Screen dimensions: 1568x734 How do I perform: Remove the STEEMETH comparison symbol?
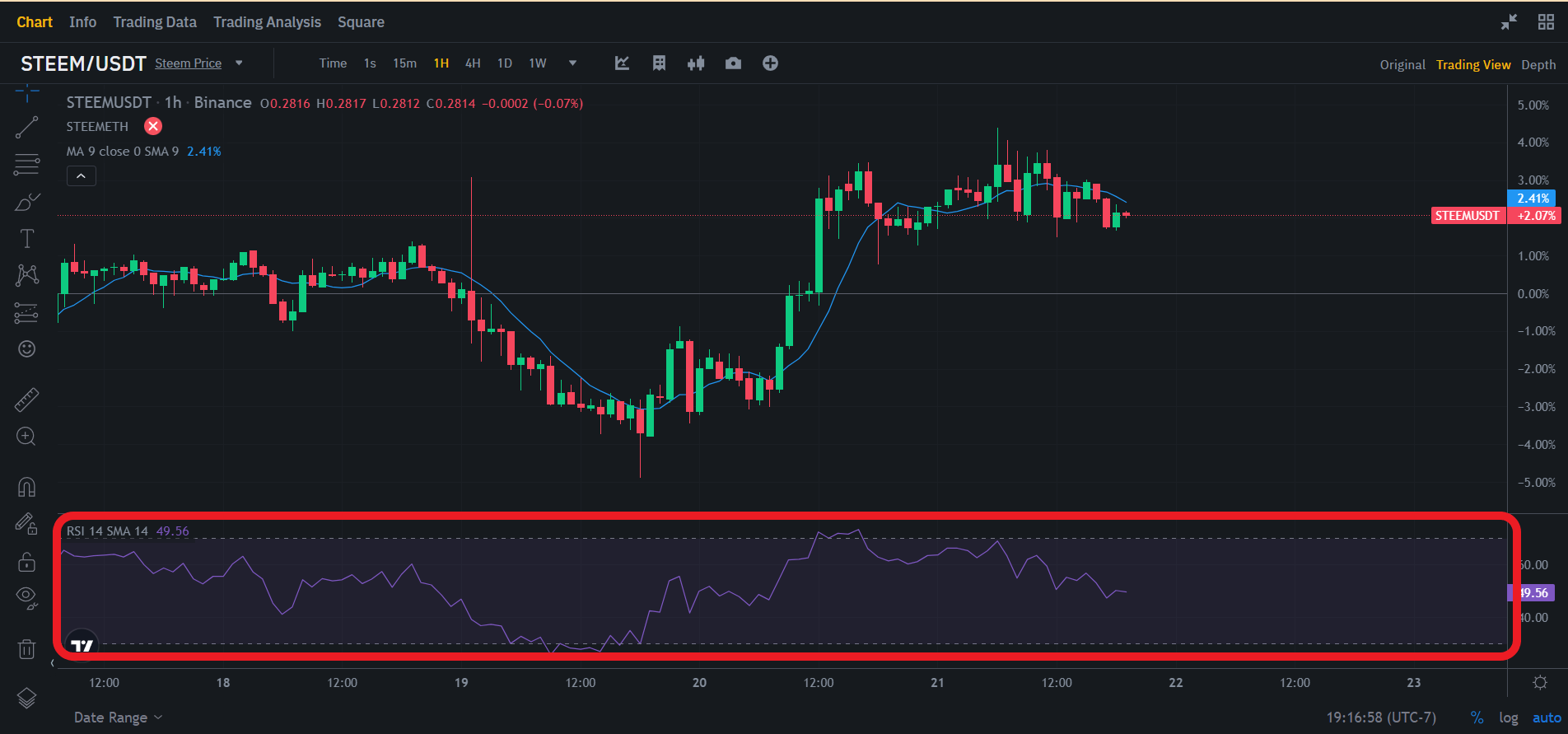153,126
